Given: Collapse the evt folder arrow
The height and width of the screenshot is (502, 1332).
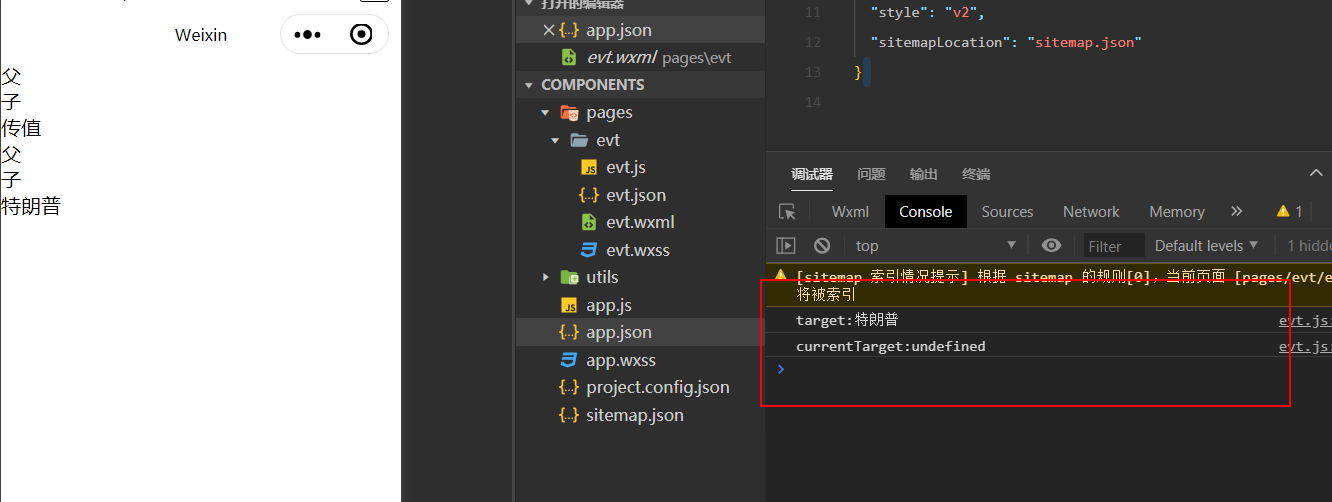Looking at the screenshot, I should (x=555, y=140).
